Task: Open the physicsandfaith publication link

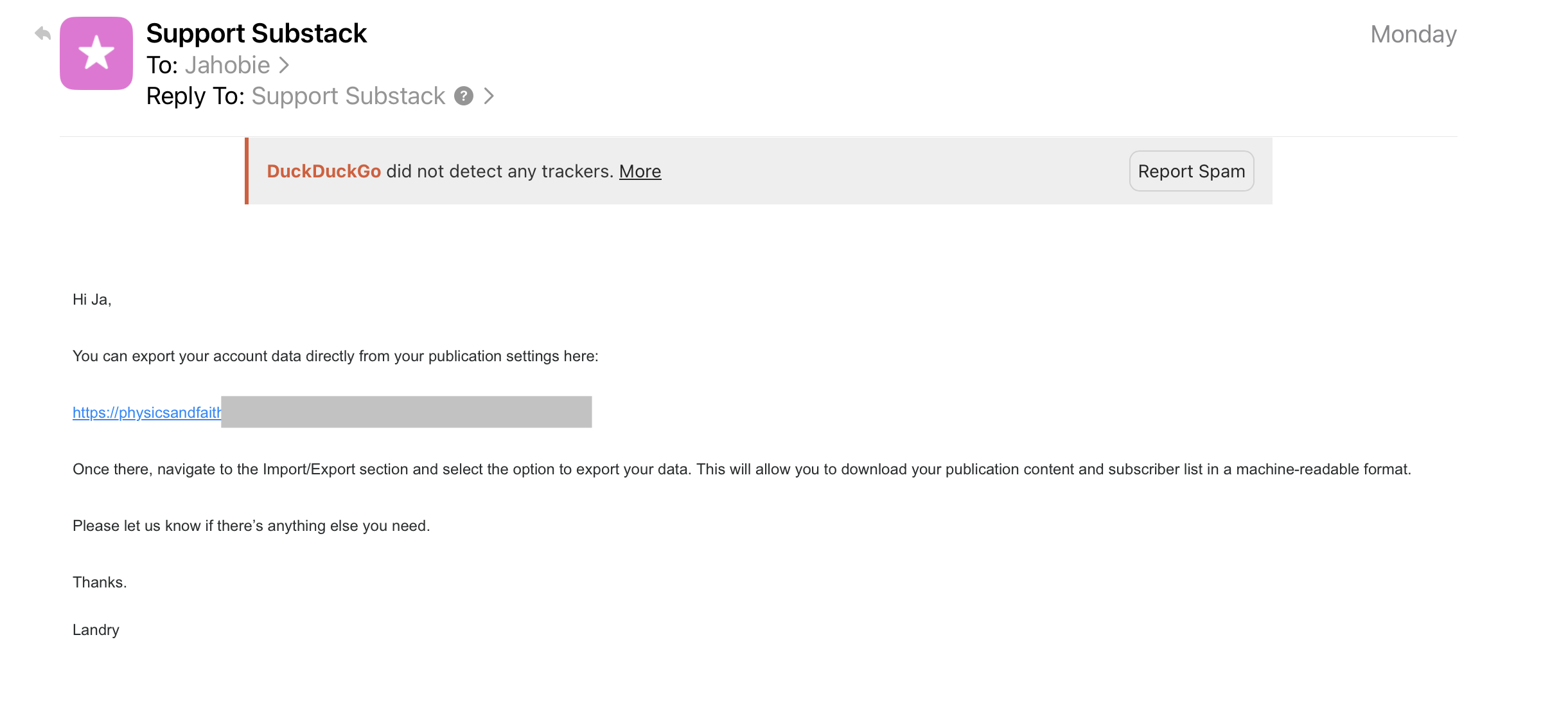Action: (x=146, y=413)
